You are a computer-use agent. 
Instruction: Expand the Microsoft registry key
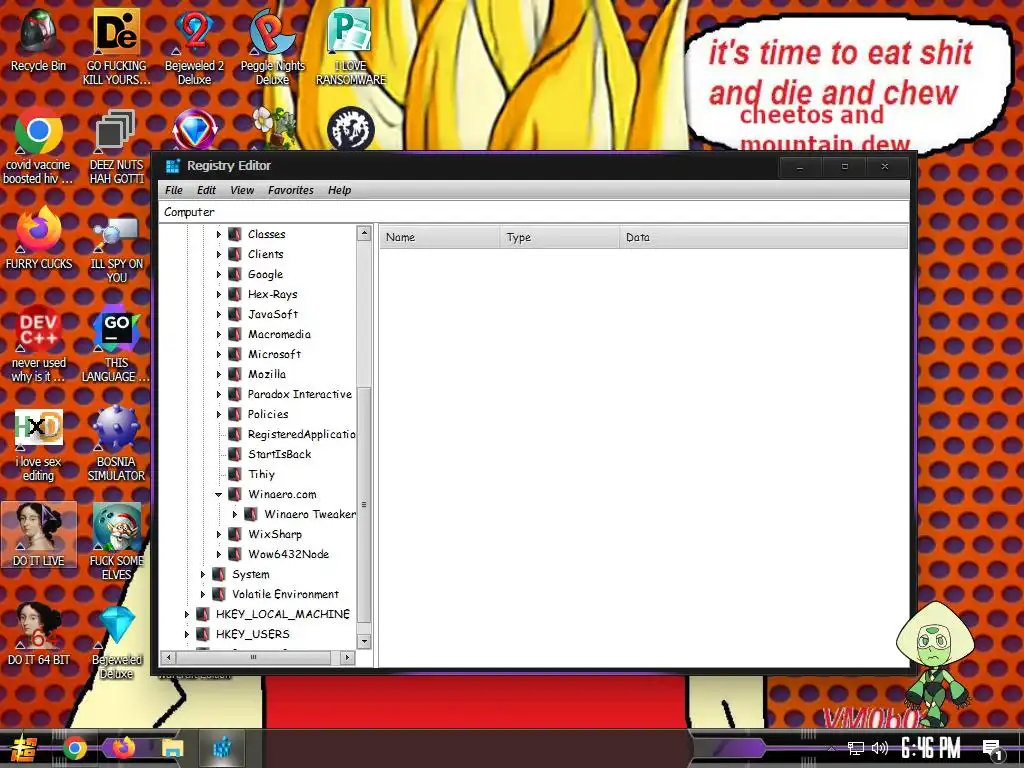(x=219, y=354)
